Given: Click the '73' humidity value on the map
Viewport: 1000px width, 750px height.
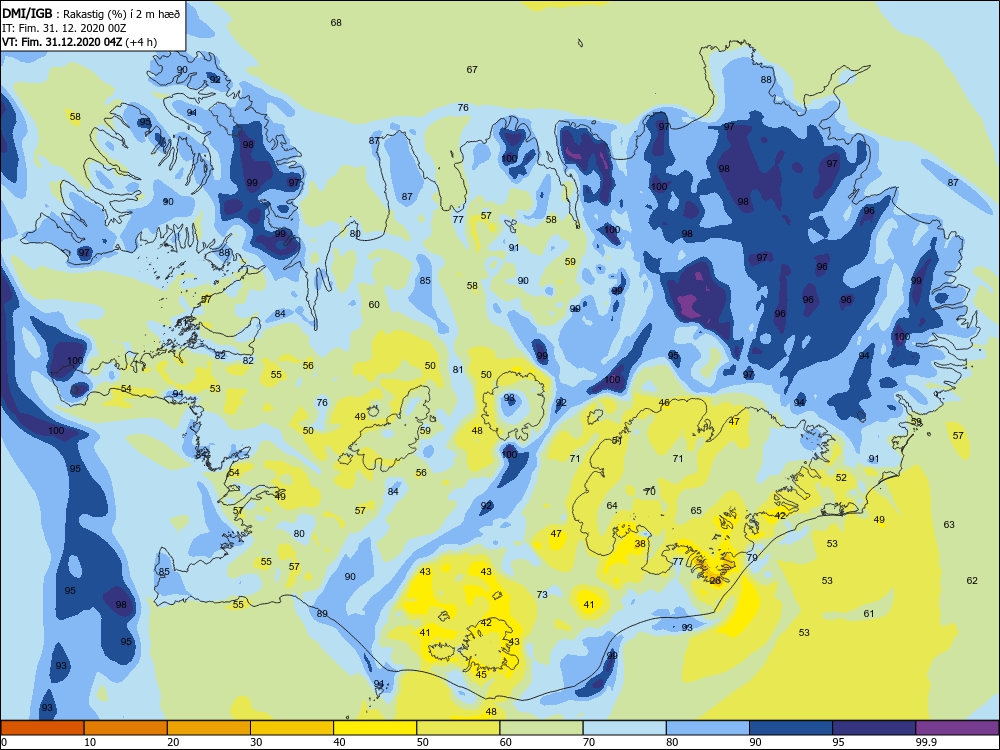Looking at the screenshot, I should pos(542,594).
